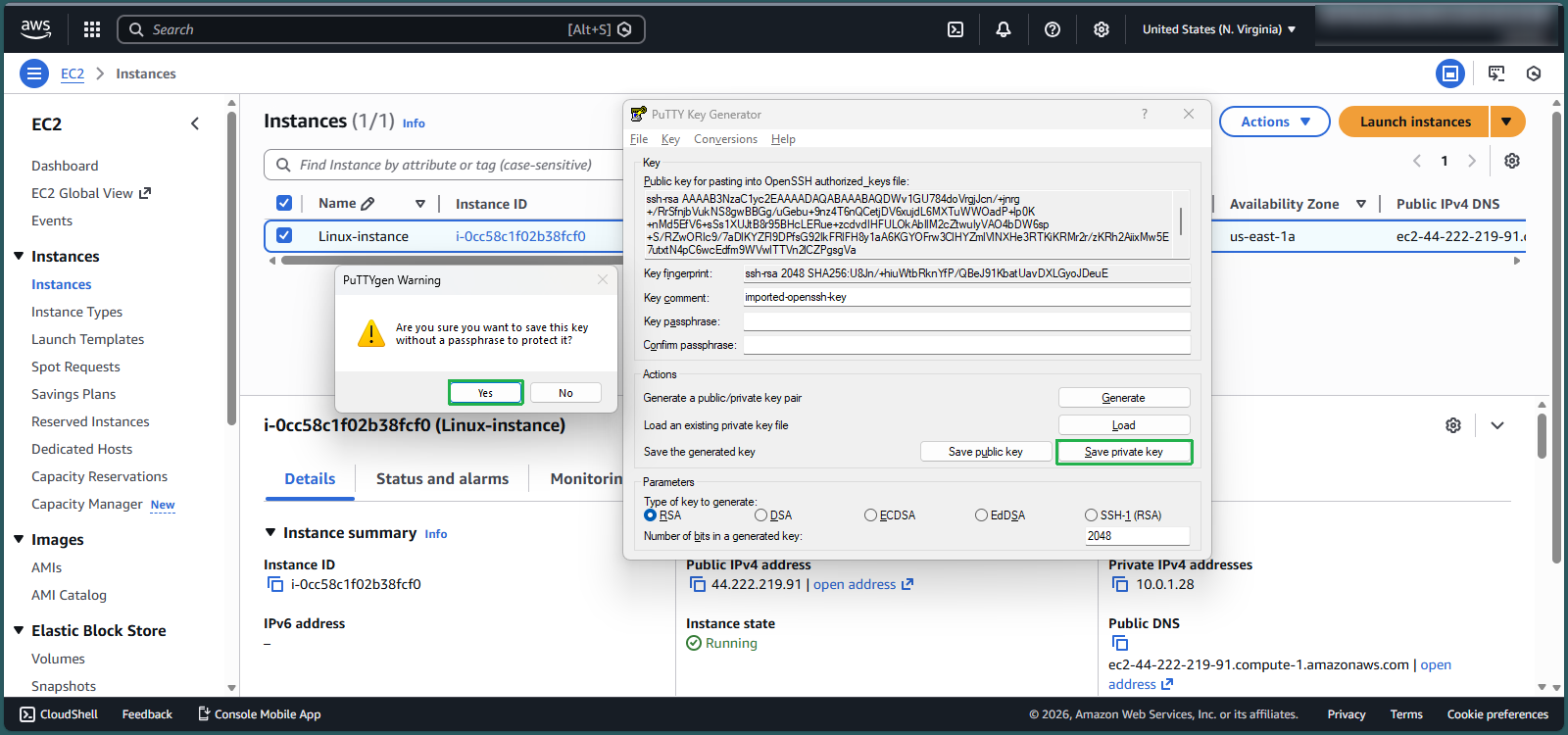Open details panel settings gear
Image resolution: width=1568 pixels, height=735 pixels.
click(x=1453, y=425)
